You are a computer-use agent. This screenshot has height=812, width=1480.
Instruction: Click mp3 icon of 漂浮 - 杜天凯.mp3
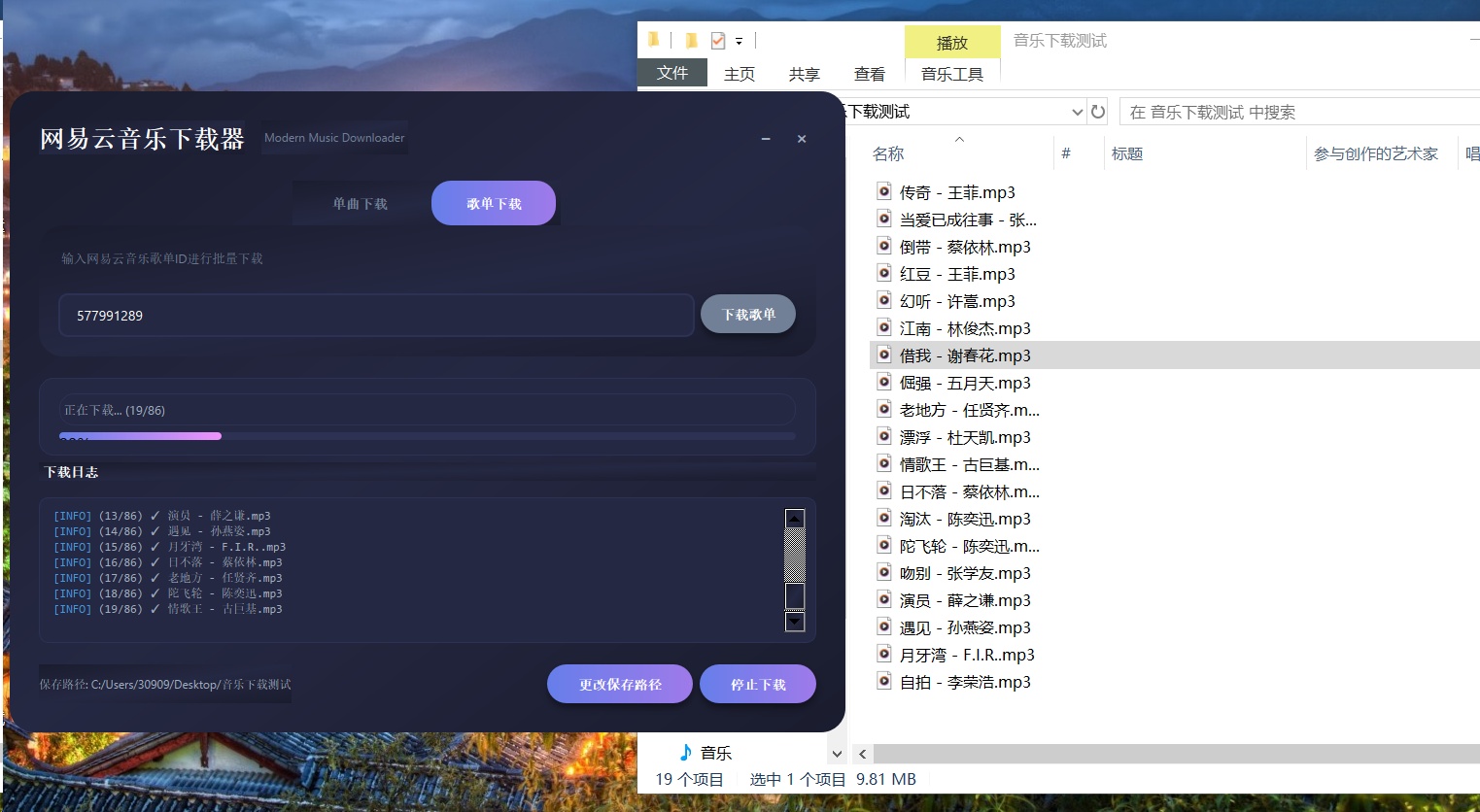pyautogui.click(x=884, y=436)
